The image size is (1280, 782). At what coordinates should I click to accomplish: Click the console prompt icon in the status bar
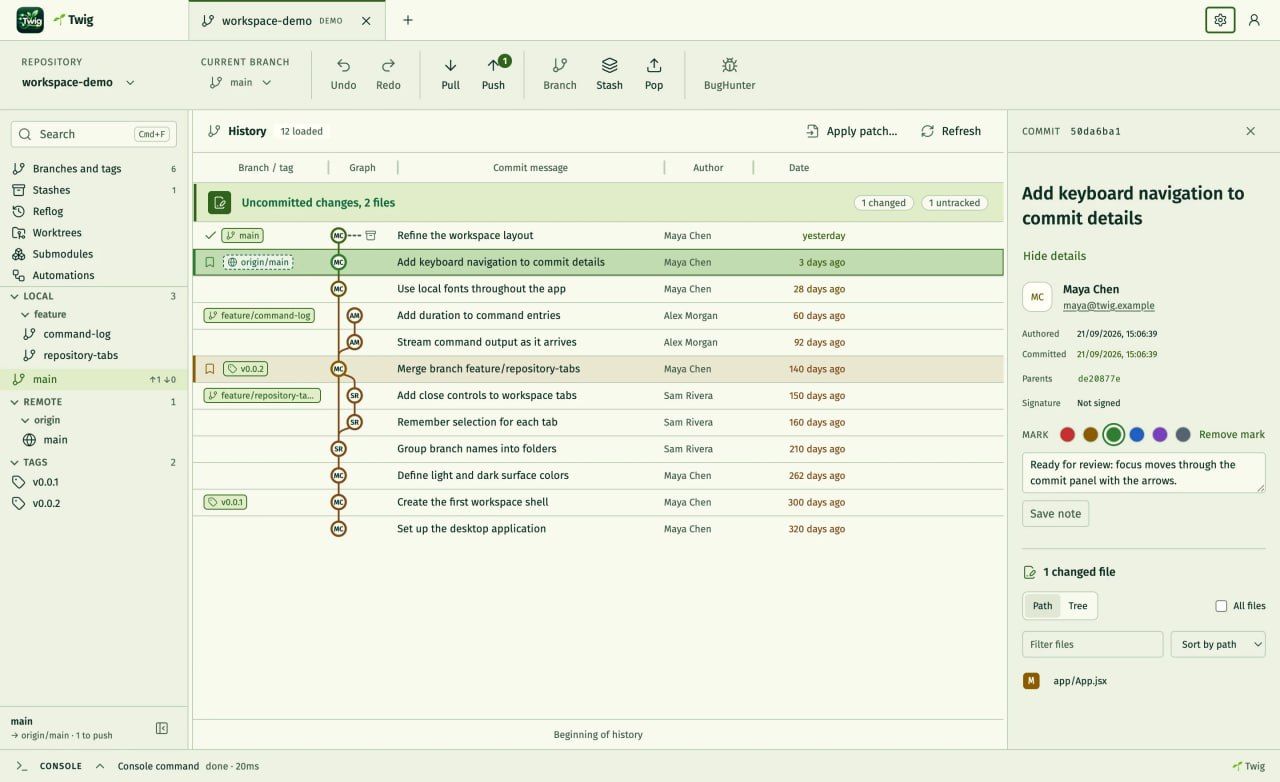click(22, 766)
